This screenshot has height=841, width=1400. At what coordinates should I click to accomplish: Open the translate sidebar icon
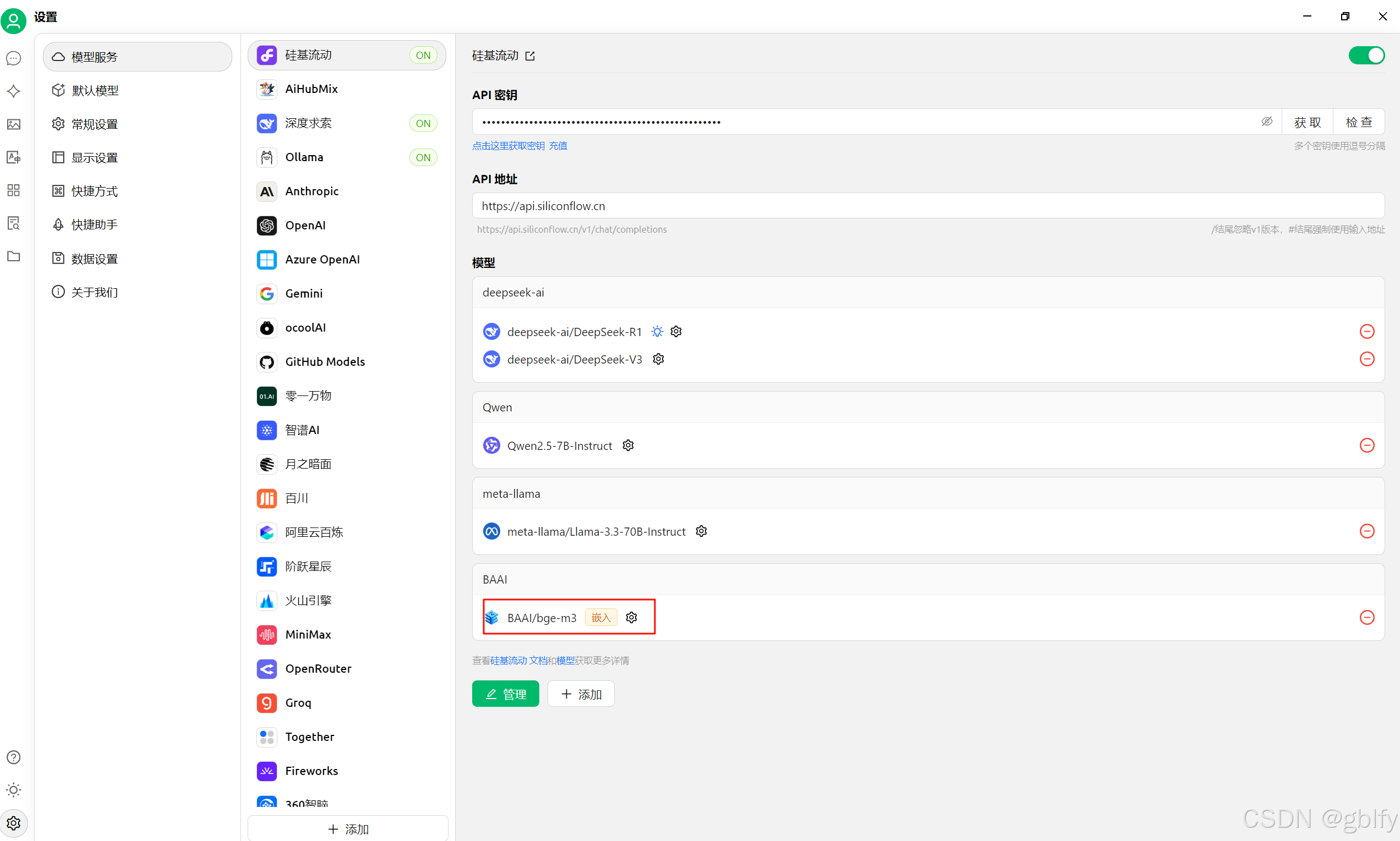[x=14, y=157]
